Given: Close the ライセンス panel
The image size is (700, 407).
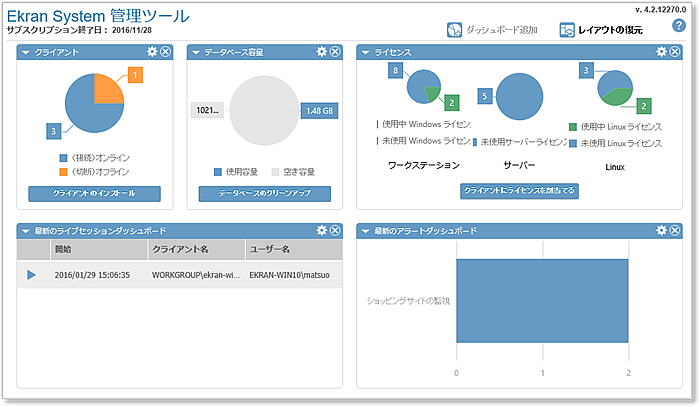Looking at the screenshot, I should (x=675, y=52).
